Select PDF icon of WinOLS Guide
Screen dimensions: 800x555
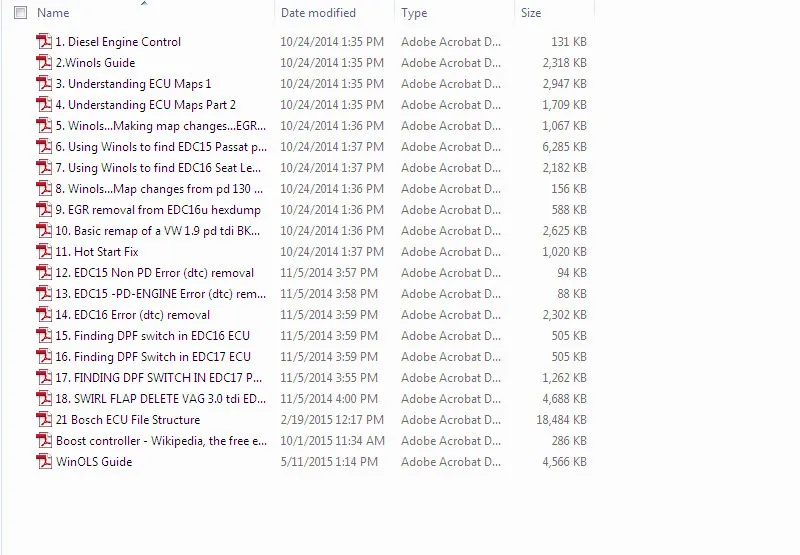(x=44, y=462)
